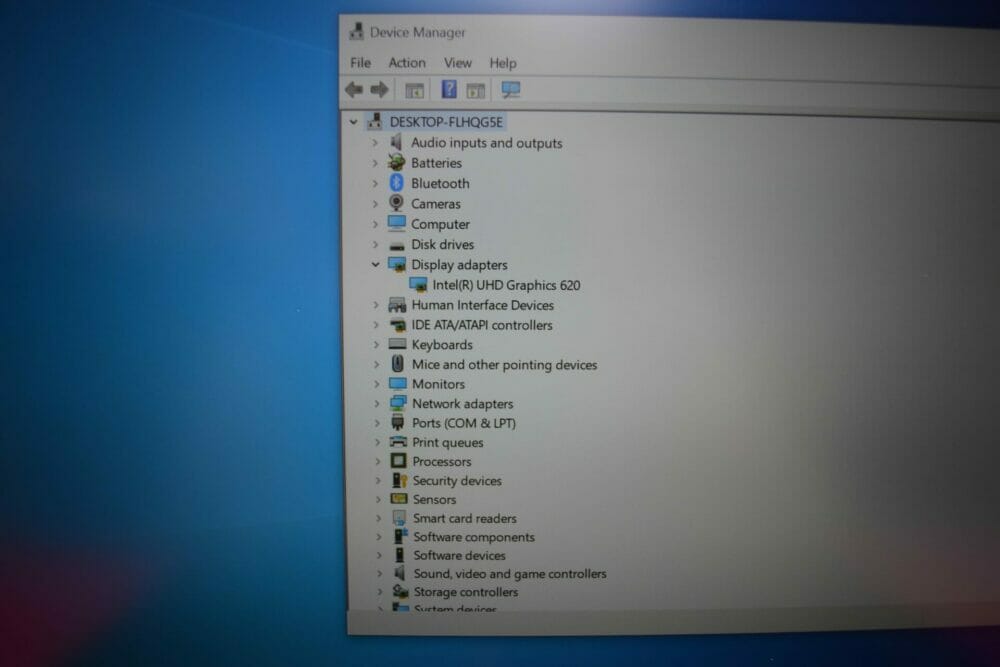Image resolution: width=1000 pixels, height=667 pixels.
Task: Select the Human Interface Devices label
Action: [482, 305]
